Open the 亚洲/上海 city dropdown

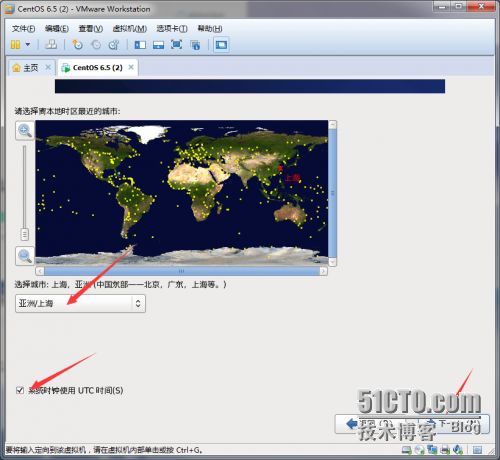click(x=80, y=303)
